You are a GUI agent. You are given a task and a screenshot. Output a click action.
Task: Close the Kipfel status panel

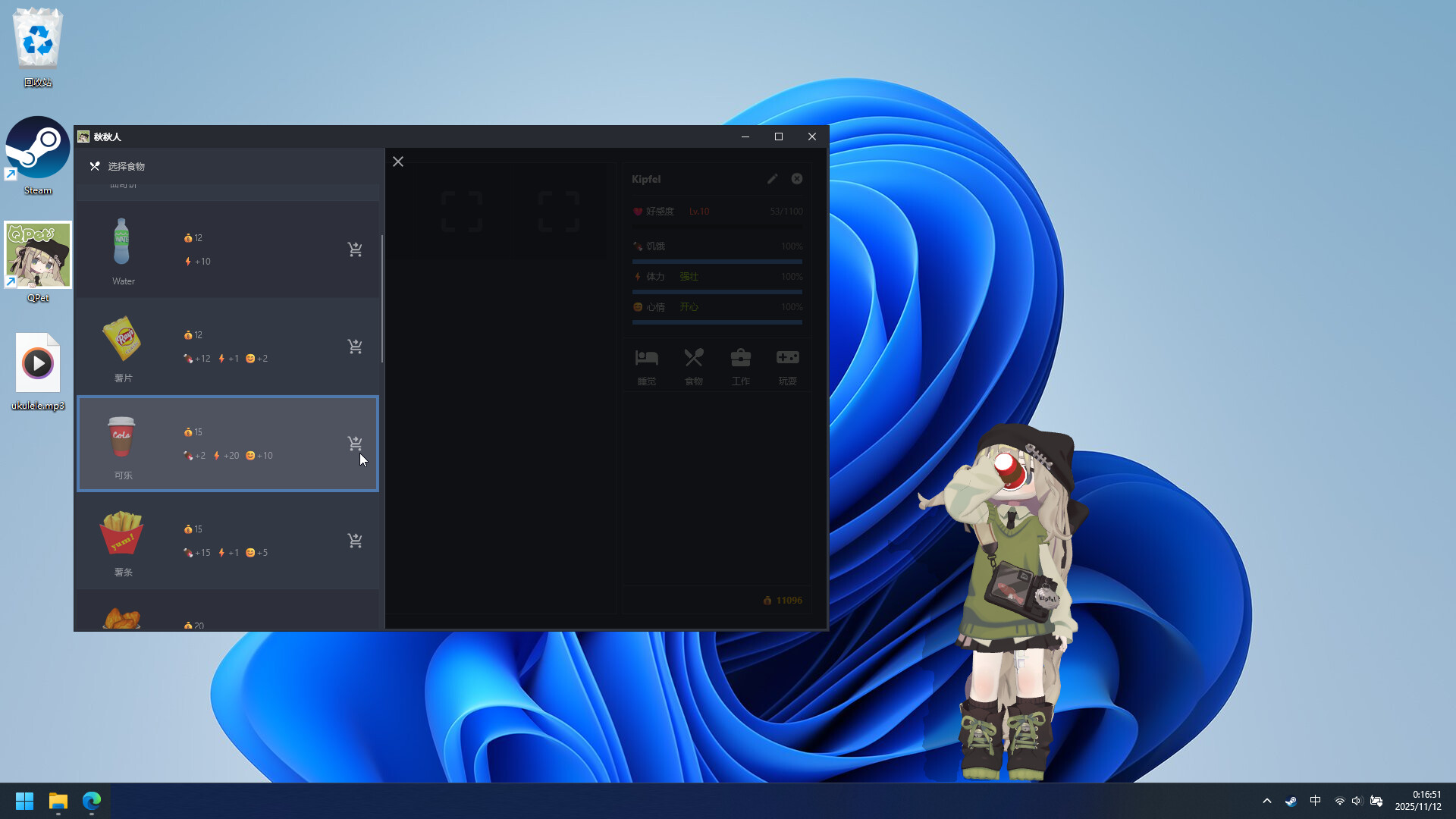pos(796,179)
